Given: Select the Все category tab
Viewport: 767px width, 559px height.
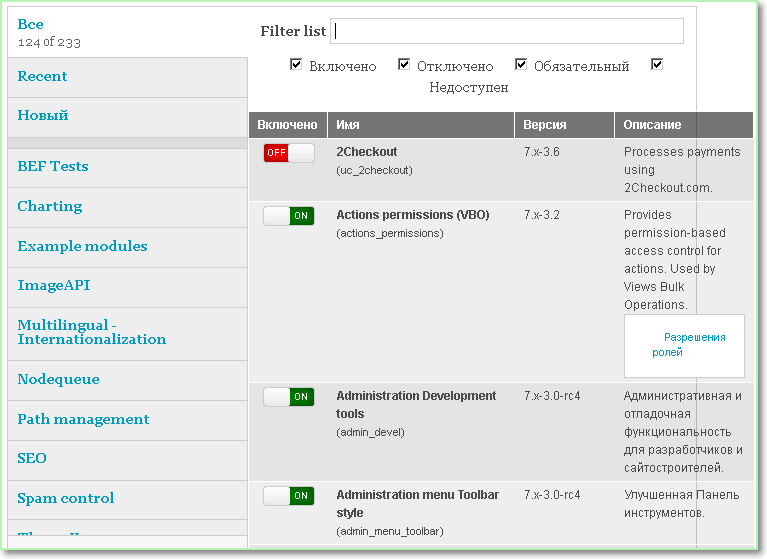Looking at the screenshot, I should click(x=31, y=24).
